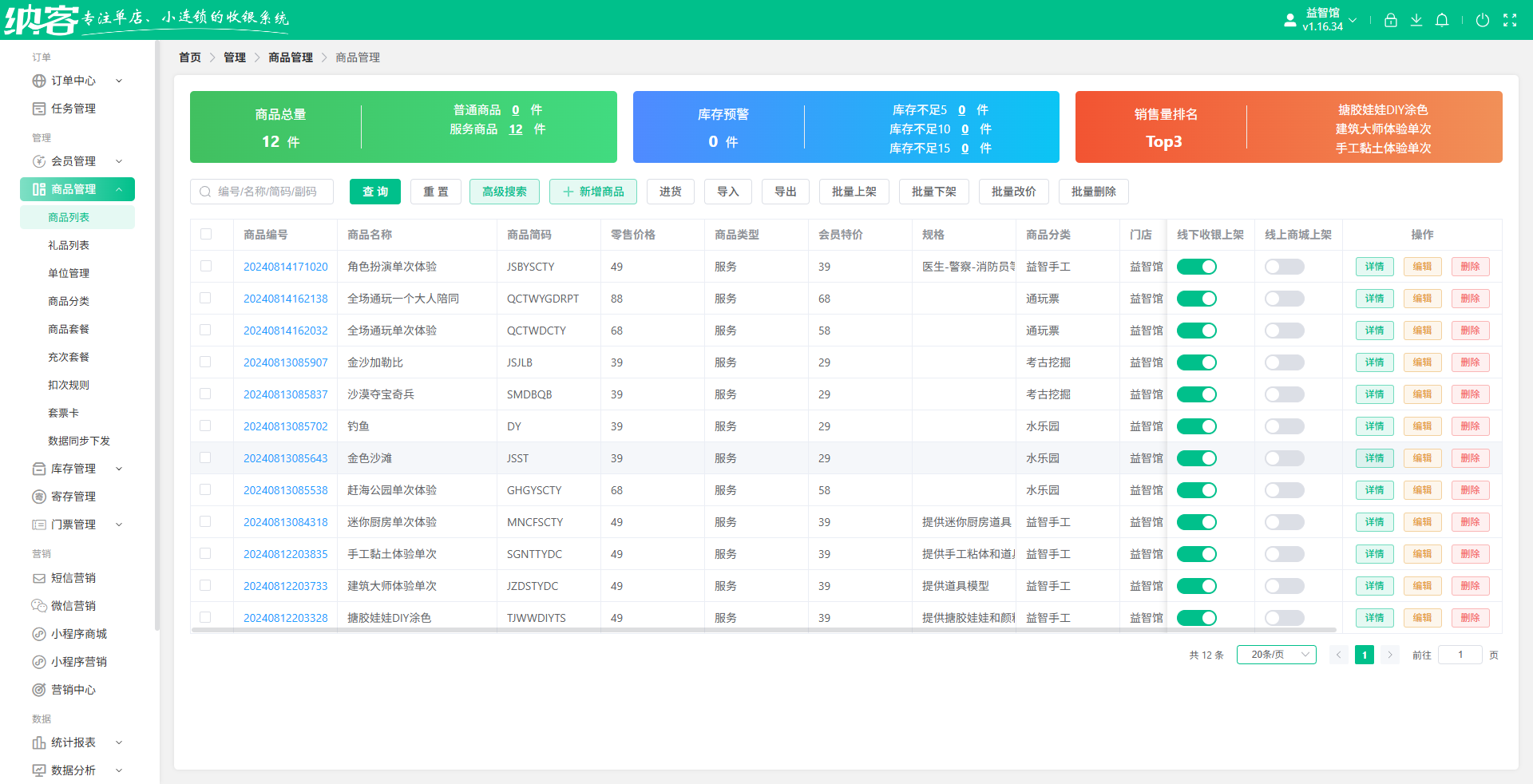Open product link 20240814171020
Viewport: 1533px width, 784px height.
[286, 267]
